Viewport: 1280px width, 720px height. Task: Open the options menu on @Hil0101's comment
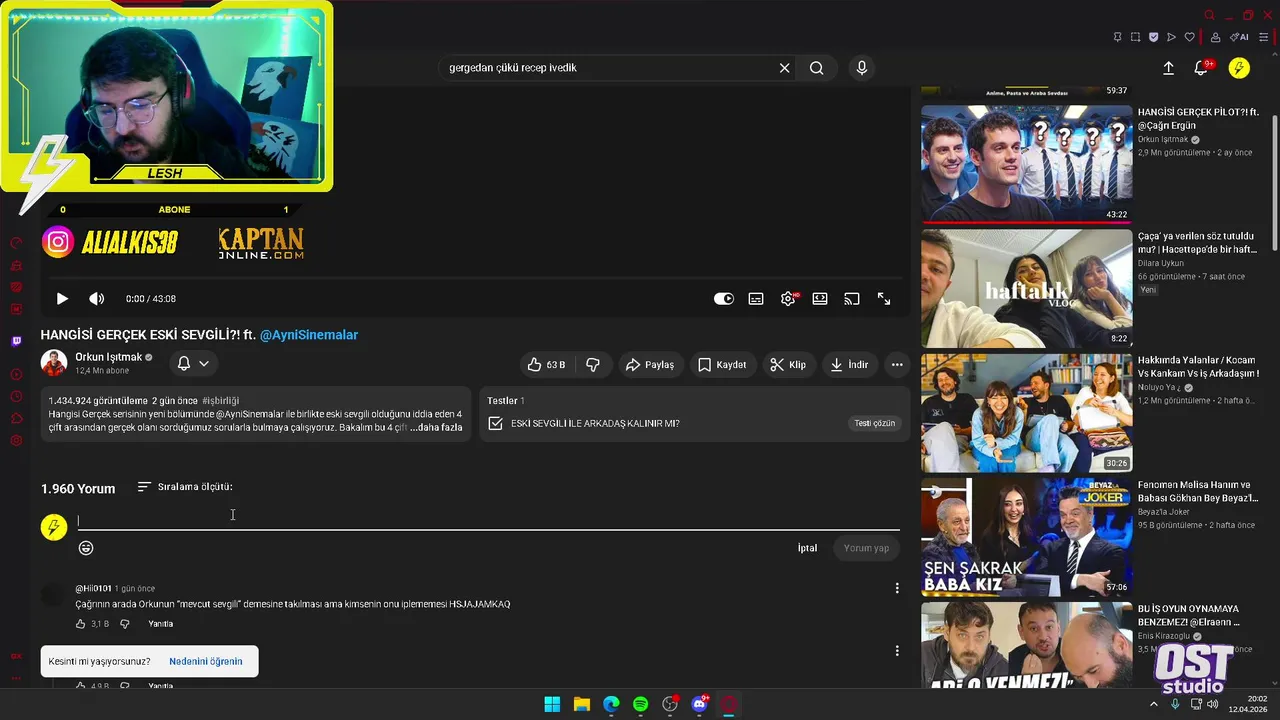click(897, 588)
